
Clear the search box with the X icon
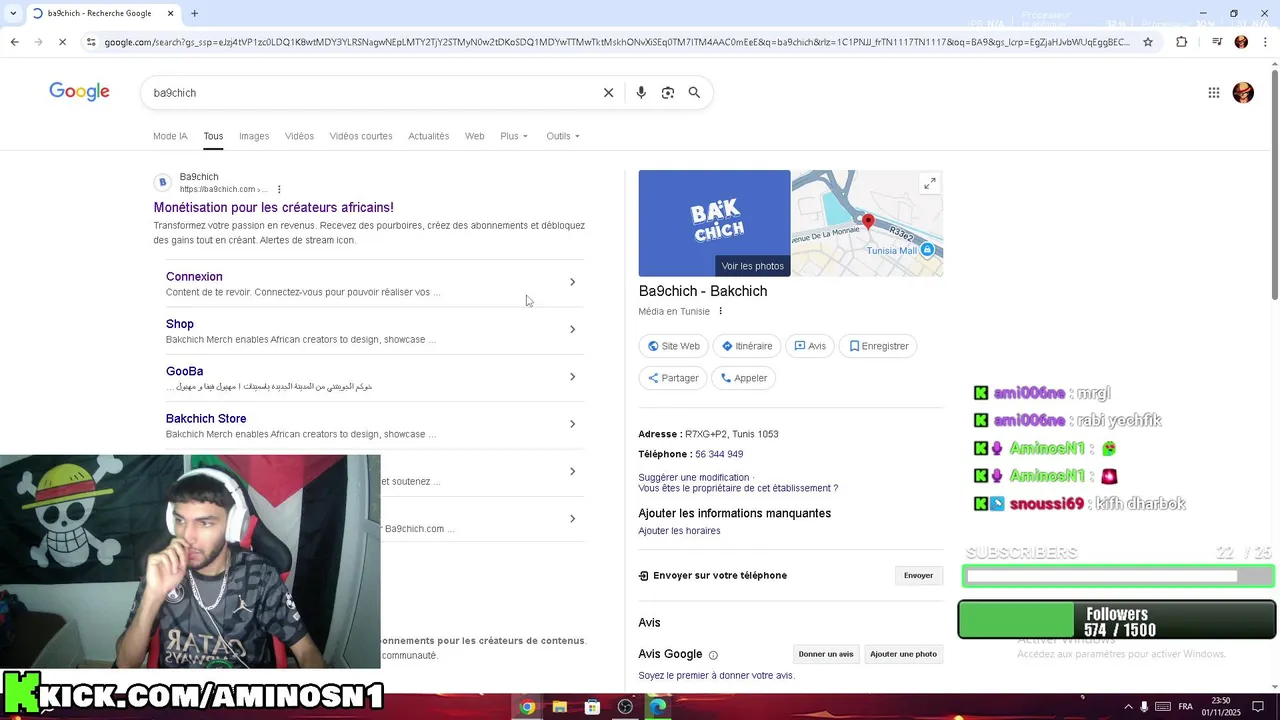tap(608, 93)
